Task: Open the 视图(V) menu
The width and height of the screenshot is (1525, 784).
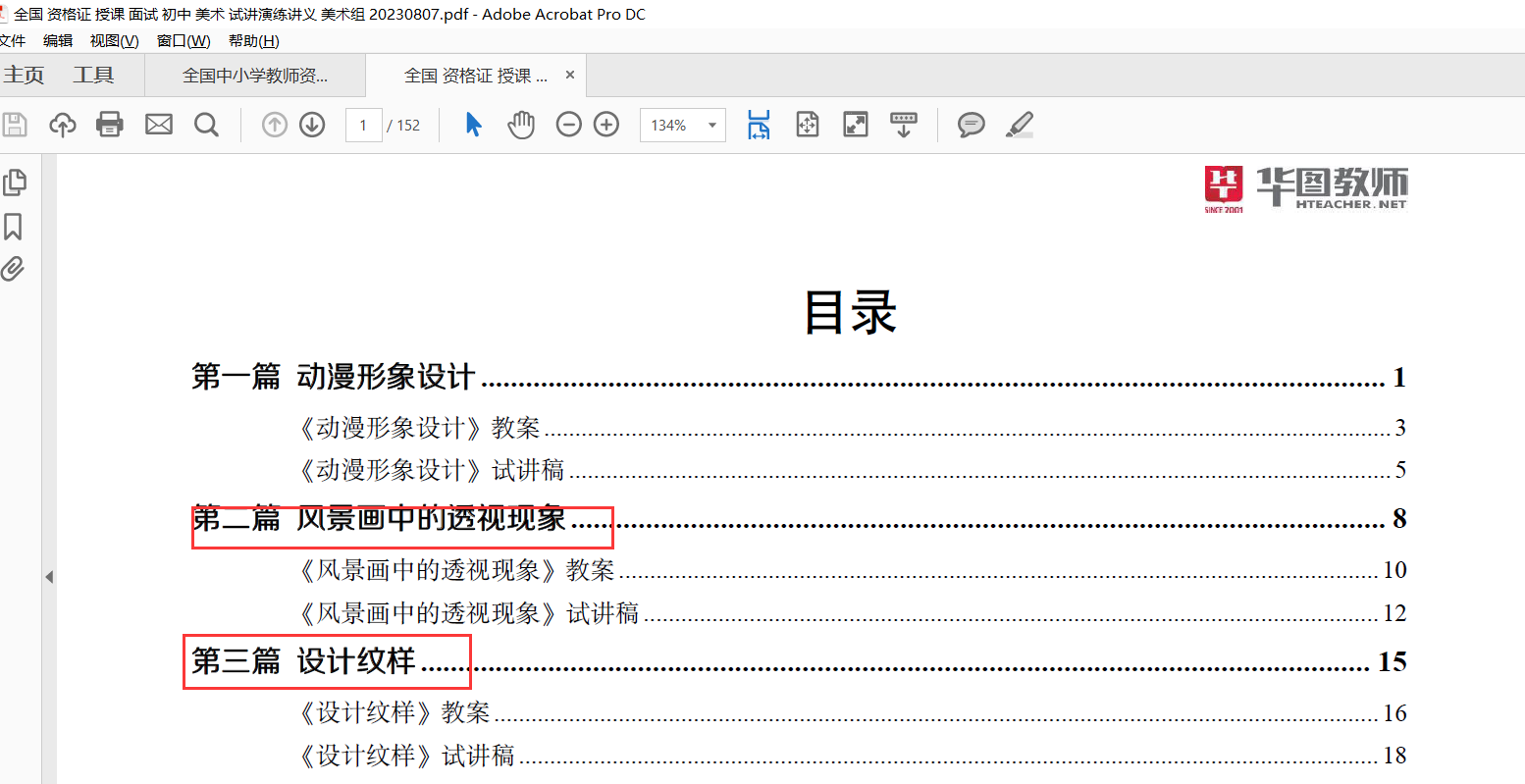Action: [x=114, y=40]
